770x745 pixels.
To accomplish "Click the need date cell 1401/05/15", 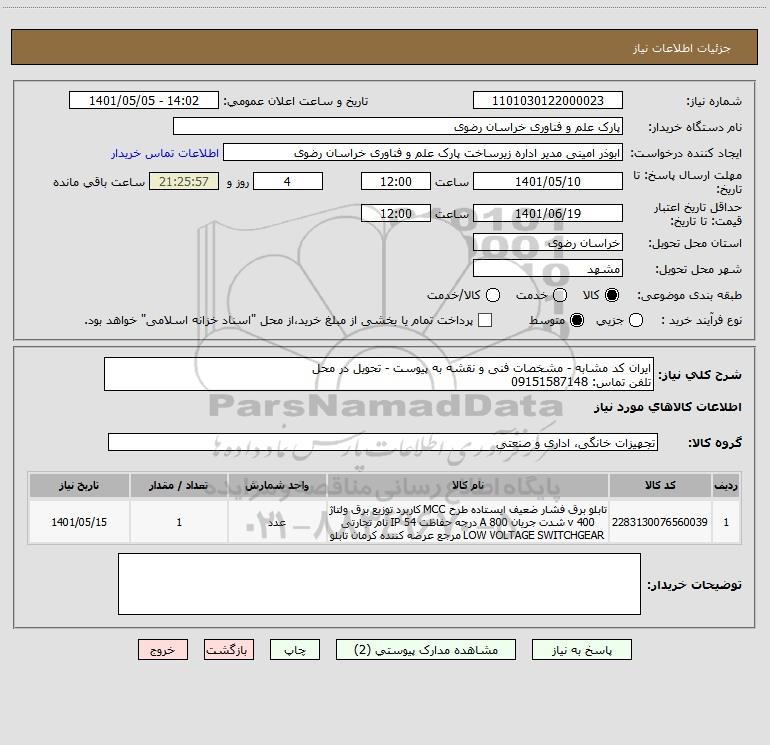I will (79, 522).
